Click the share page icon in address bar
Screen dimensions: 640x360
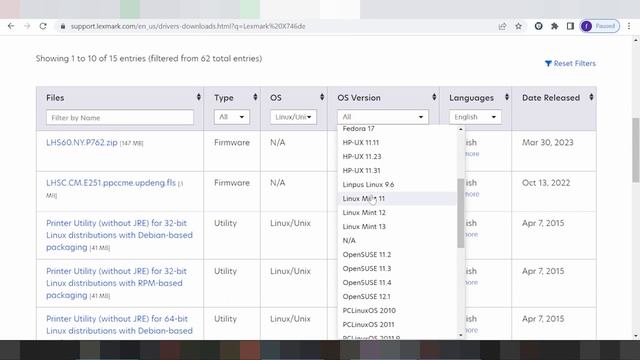point(502,26)
